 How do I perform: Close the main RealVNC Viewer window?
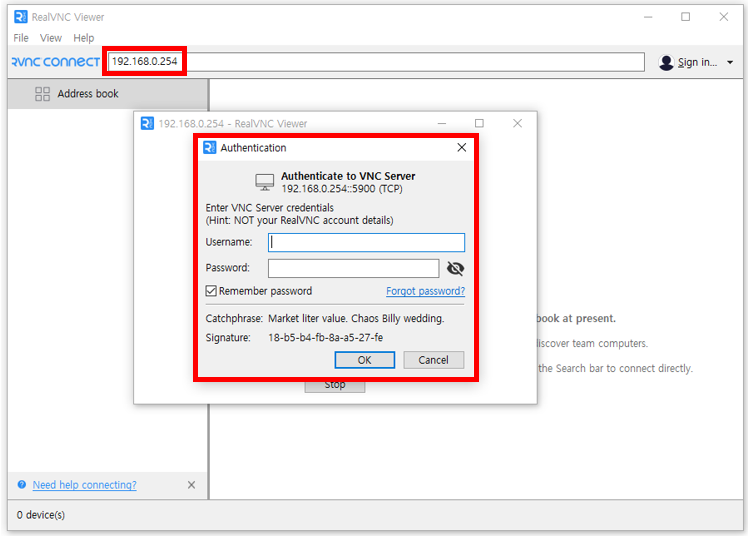pyautogui.click(x=724, y=17)
